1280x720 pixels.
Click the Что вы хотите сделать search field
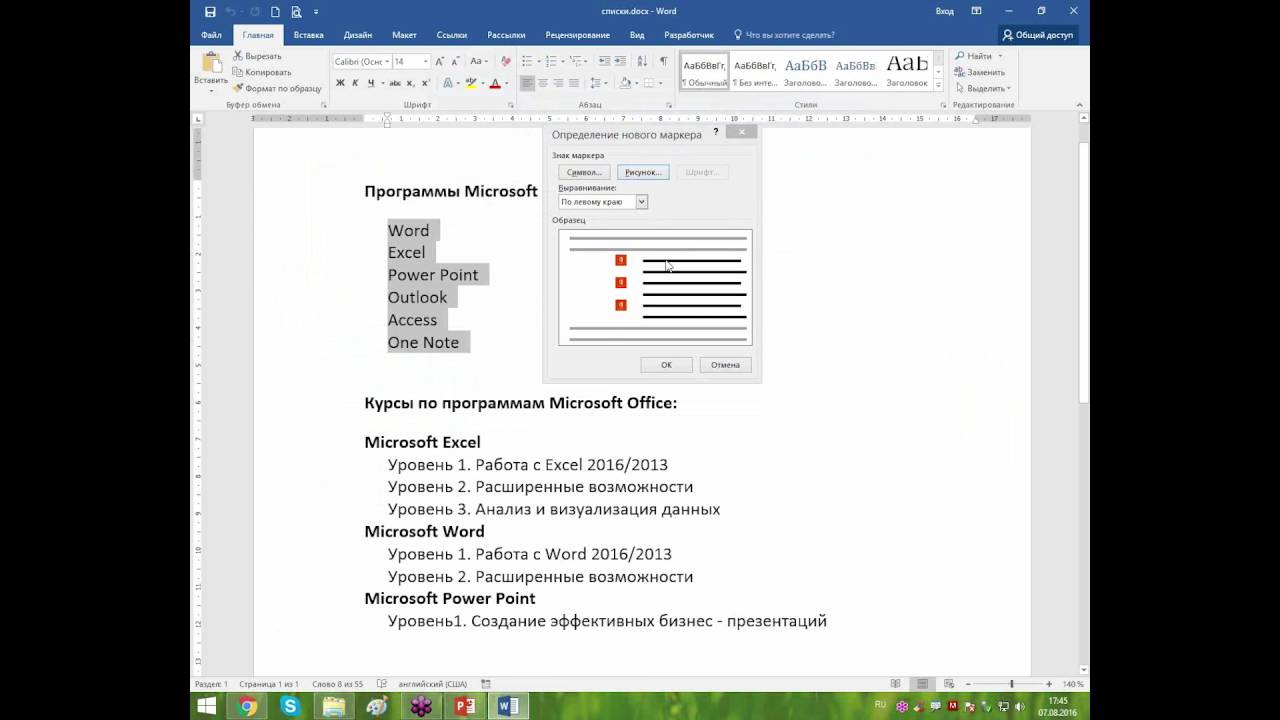click(784, 35)
